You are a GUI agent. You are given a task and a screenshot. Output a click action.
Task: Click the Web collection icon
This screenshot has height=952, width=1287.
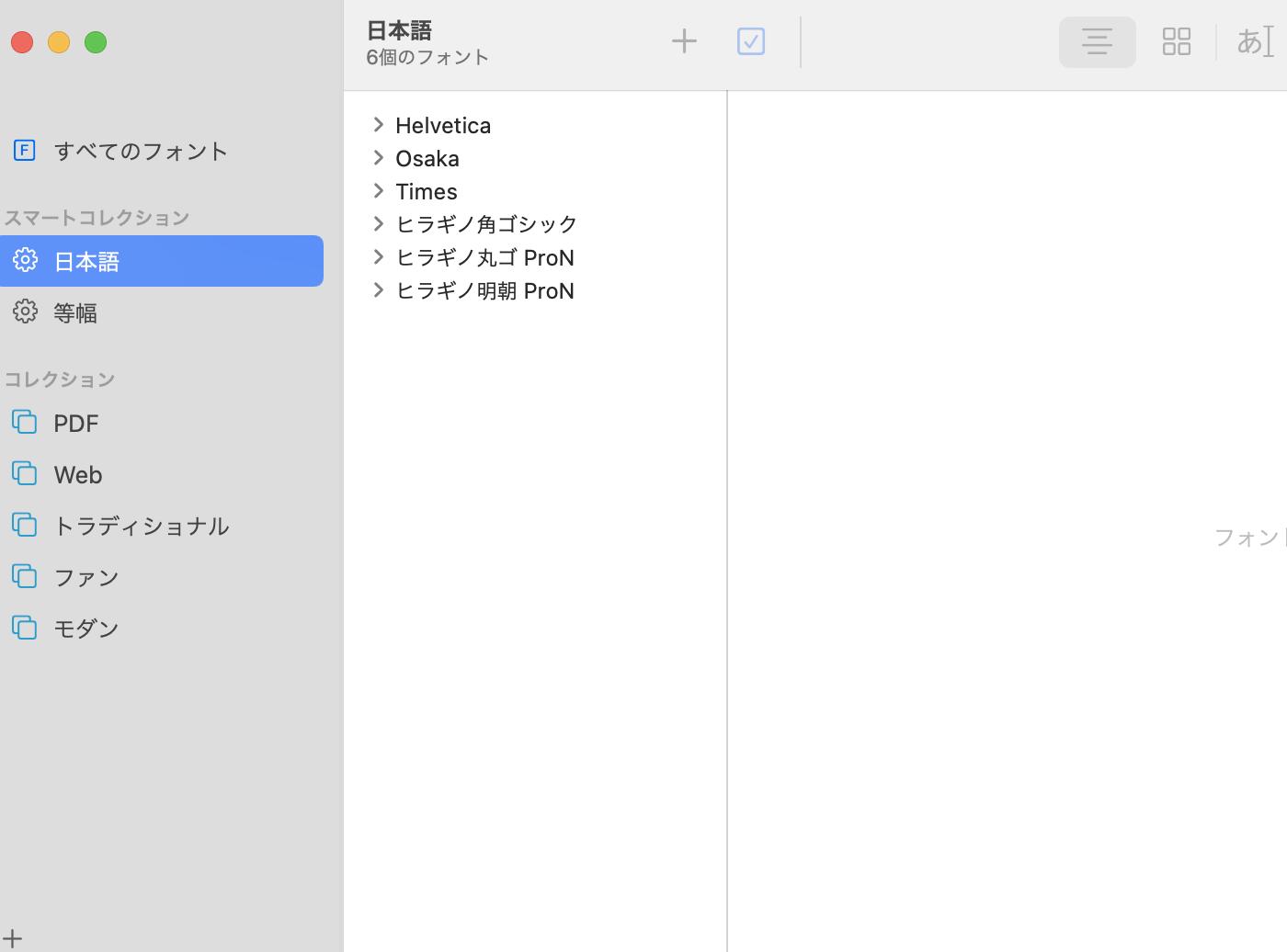[x=25, y=474]
